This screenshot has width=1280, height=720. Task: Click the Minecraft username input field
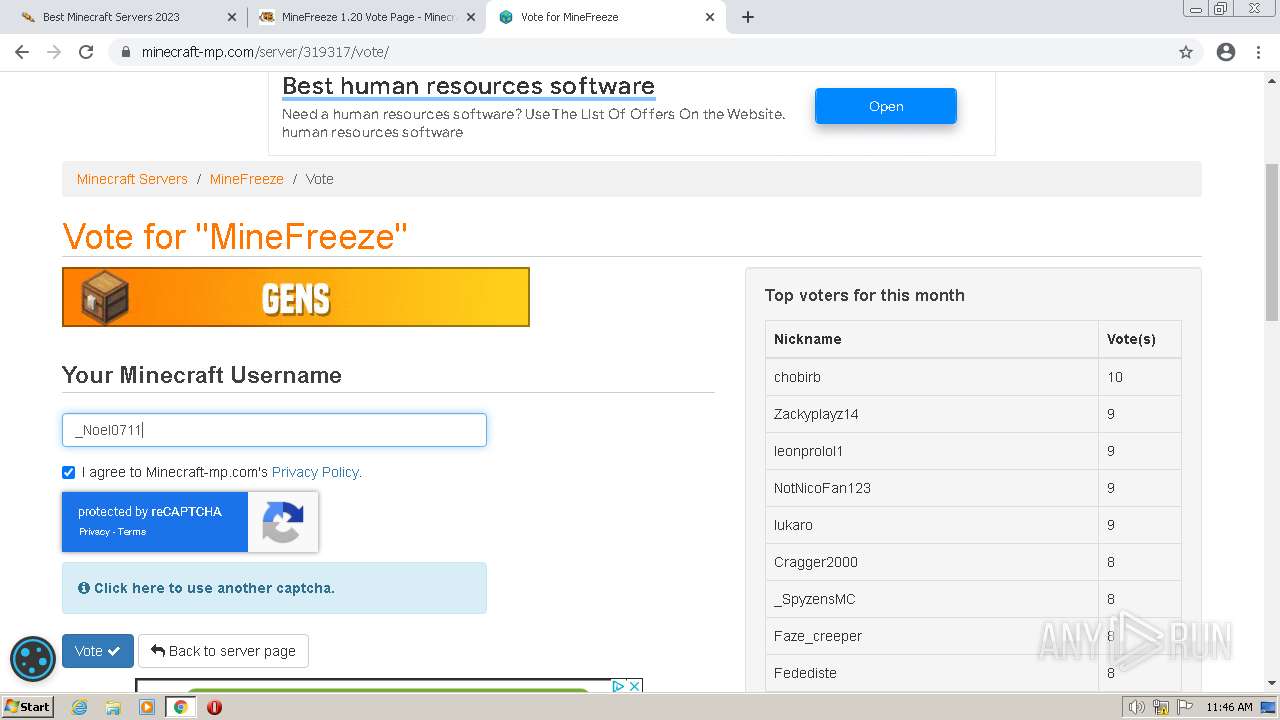click(x=274, y=430)
